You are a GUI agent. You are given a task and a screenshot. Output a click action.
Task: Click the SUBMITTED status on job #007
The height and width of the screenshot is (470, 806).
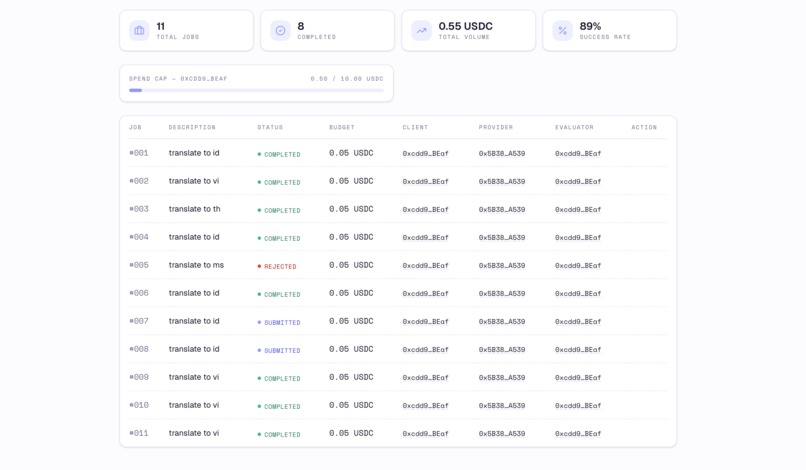(279, 322)
